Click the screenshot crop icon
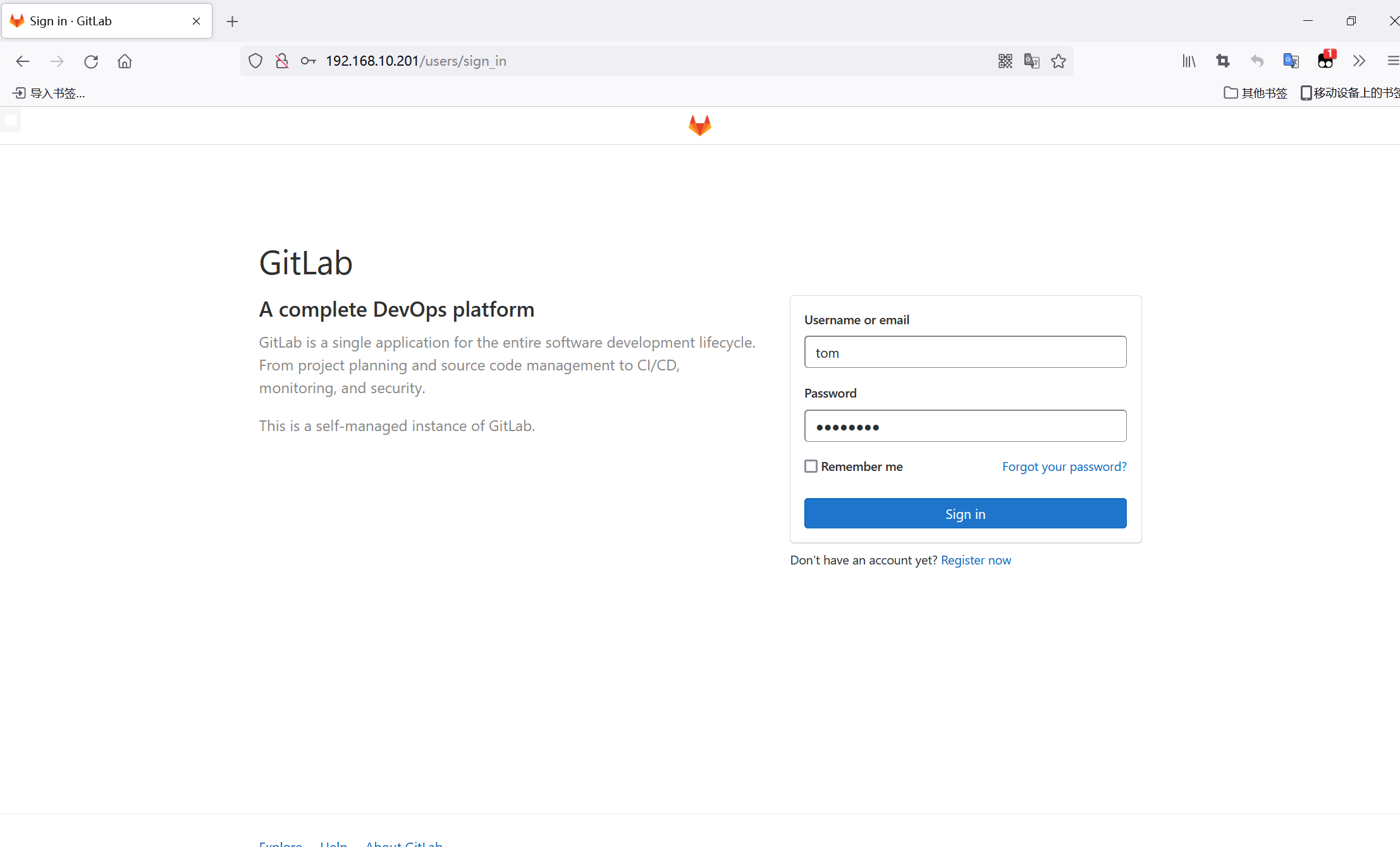1400x847 pixels. [x=1223, y=61]
